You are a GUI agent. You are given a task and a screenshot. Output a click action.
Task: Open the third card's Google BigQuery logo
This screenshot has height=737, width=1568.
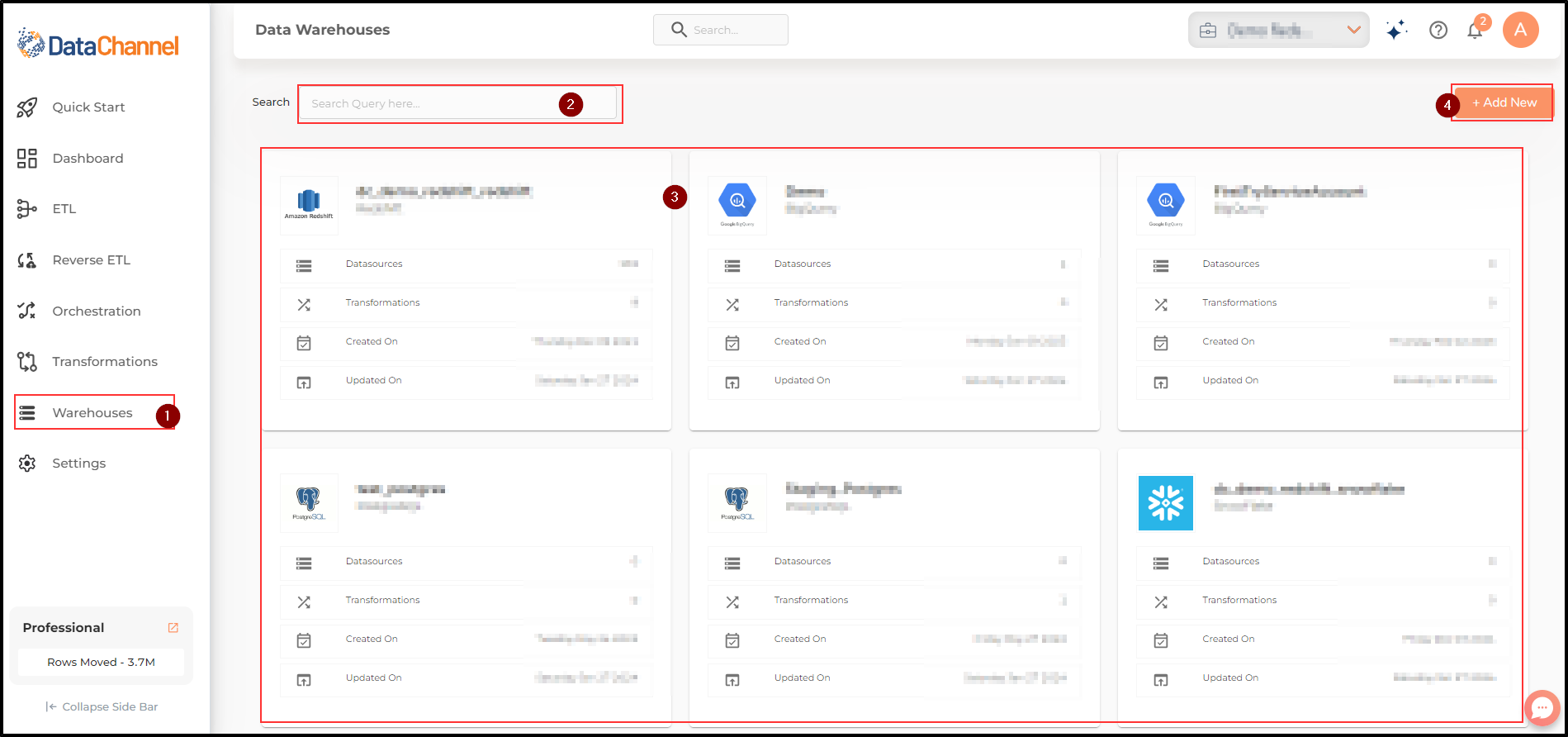coord(1166,205)
